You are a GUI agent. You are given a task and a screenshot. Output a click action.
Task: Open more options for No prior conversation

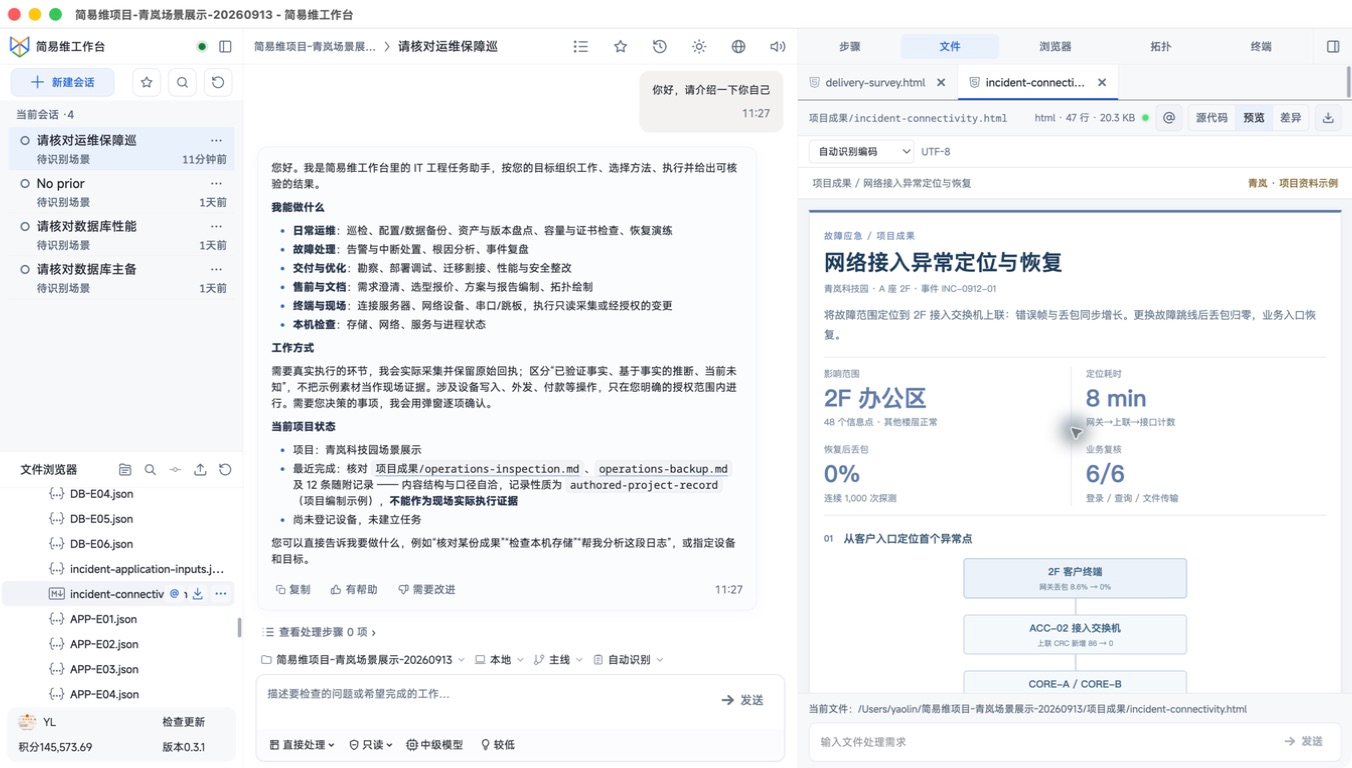(x=216, y=183)
